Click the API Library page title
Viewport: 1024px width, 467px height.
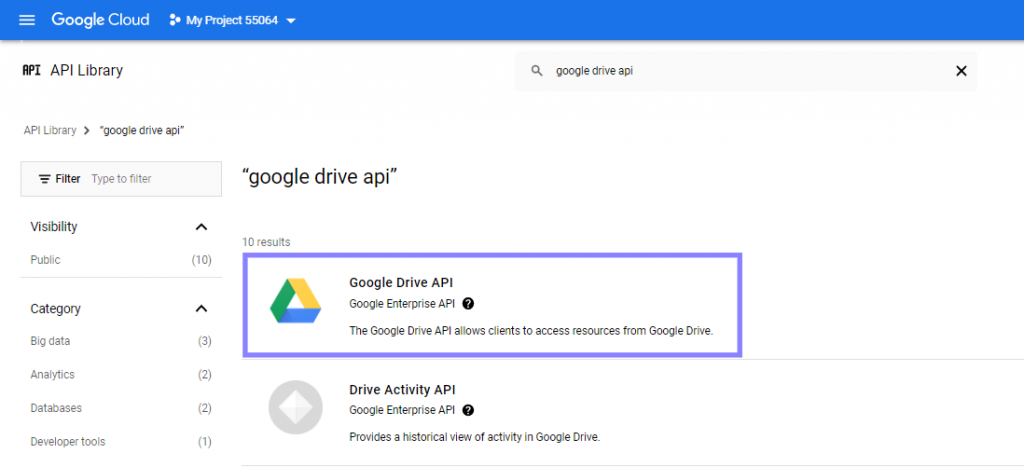pyautogui.click(x=86, y=71)
